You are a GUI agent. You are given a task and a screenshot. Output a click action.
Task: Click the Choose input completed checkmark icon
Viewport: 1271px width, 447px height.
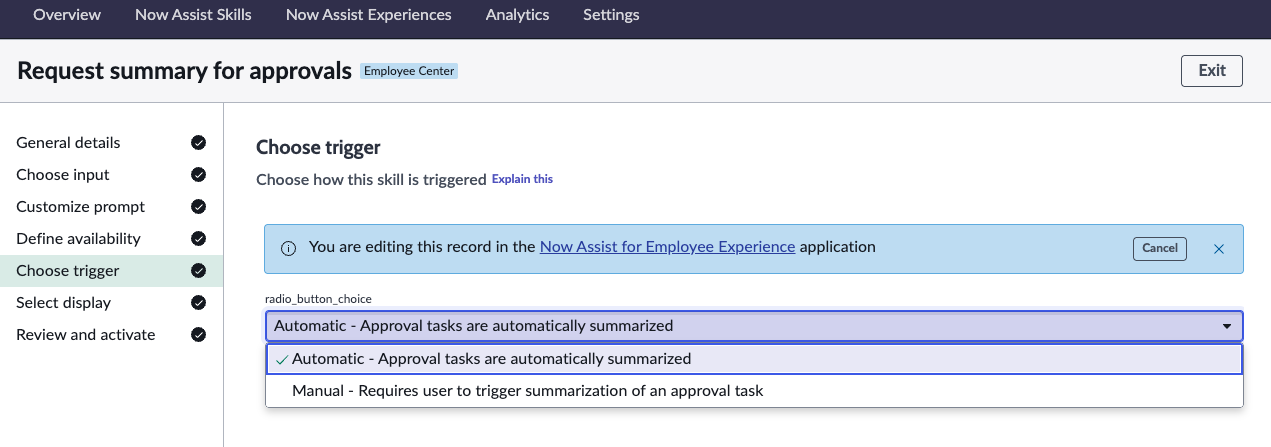coord(198,175)
